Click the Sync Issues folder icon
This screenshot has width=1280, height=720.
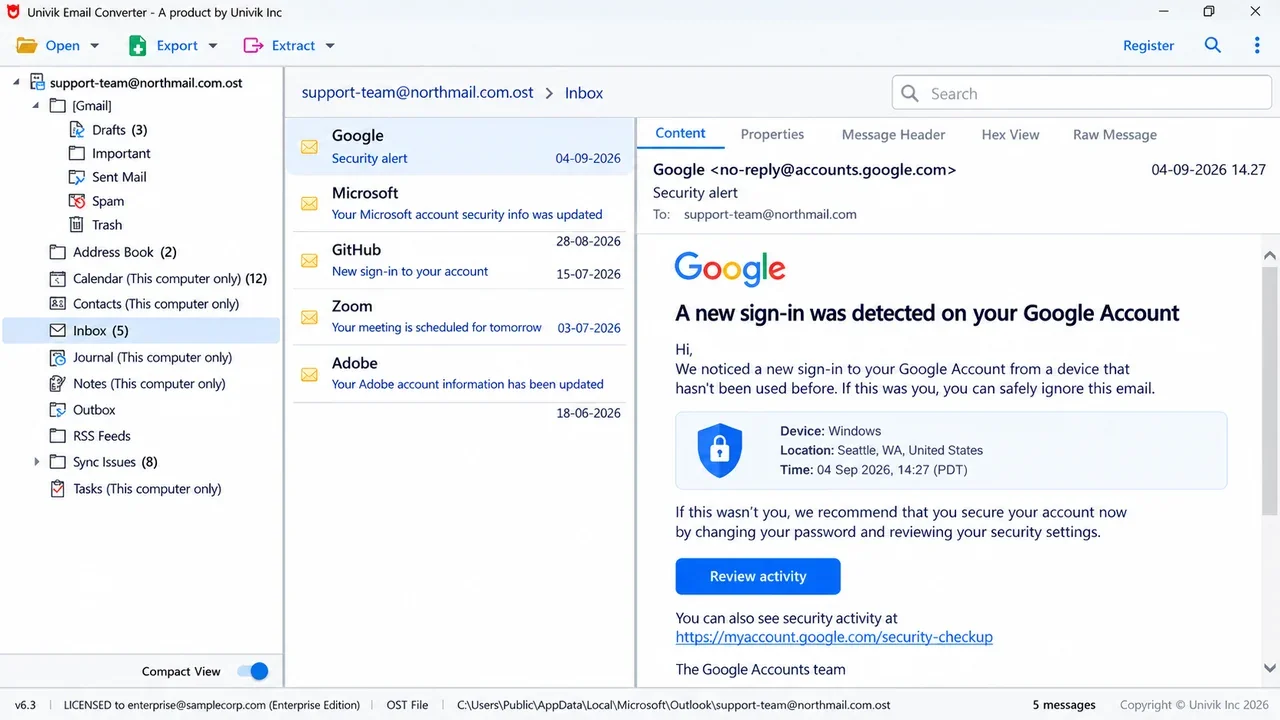[x=58, y=462]
